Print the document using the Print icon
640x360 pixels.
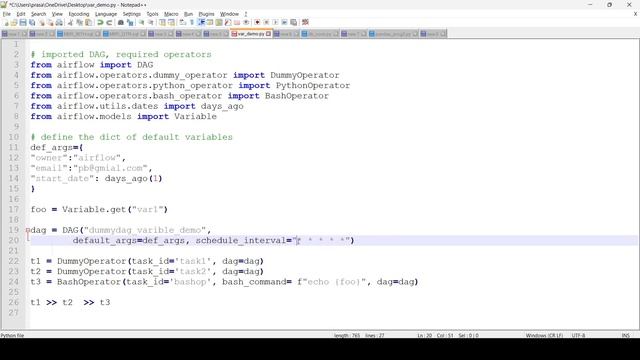point(59,22)
